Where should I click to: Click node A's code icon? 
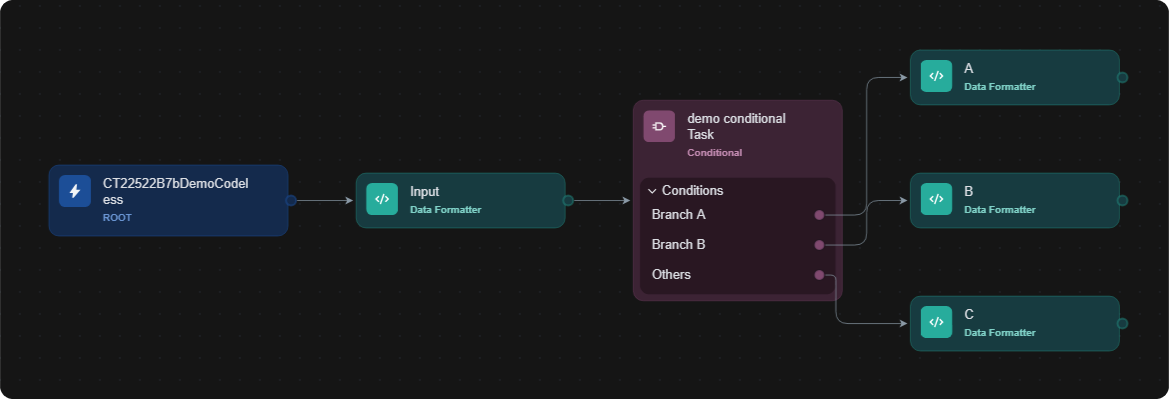click(x=936, y=76)
